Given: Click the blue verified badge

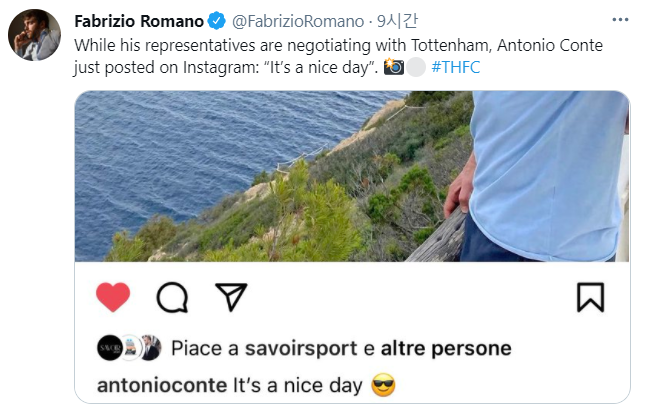Looking at the screenshot, I should pyautogui.click(x=216, y=22).
